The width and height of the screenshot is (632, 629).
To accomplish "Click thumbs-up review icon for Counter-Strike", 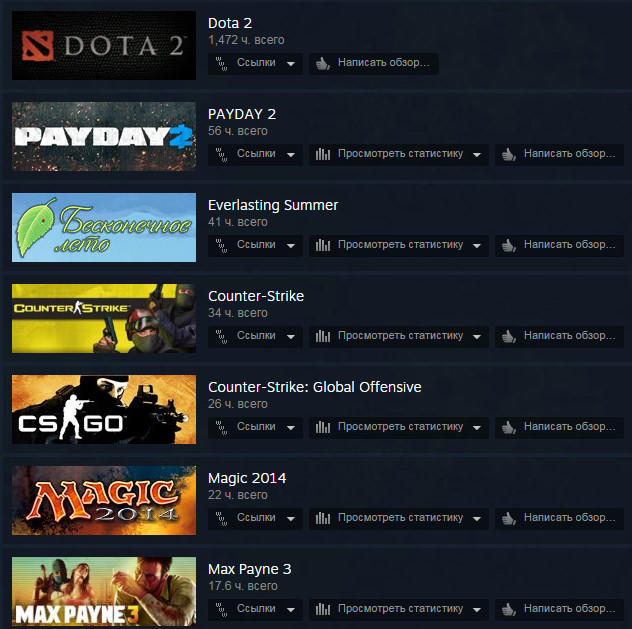I will coord(509,336).
